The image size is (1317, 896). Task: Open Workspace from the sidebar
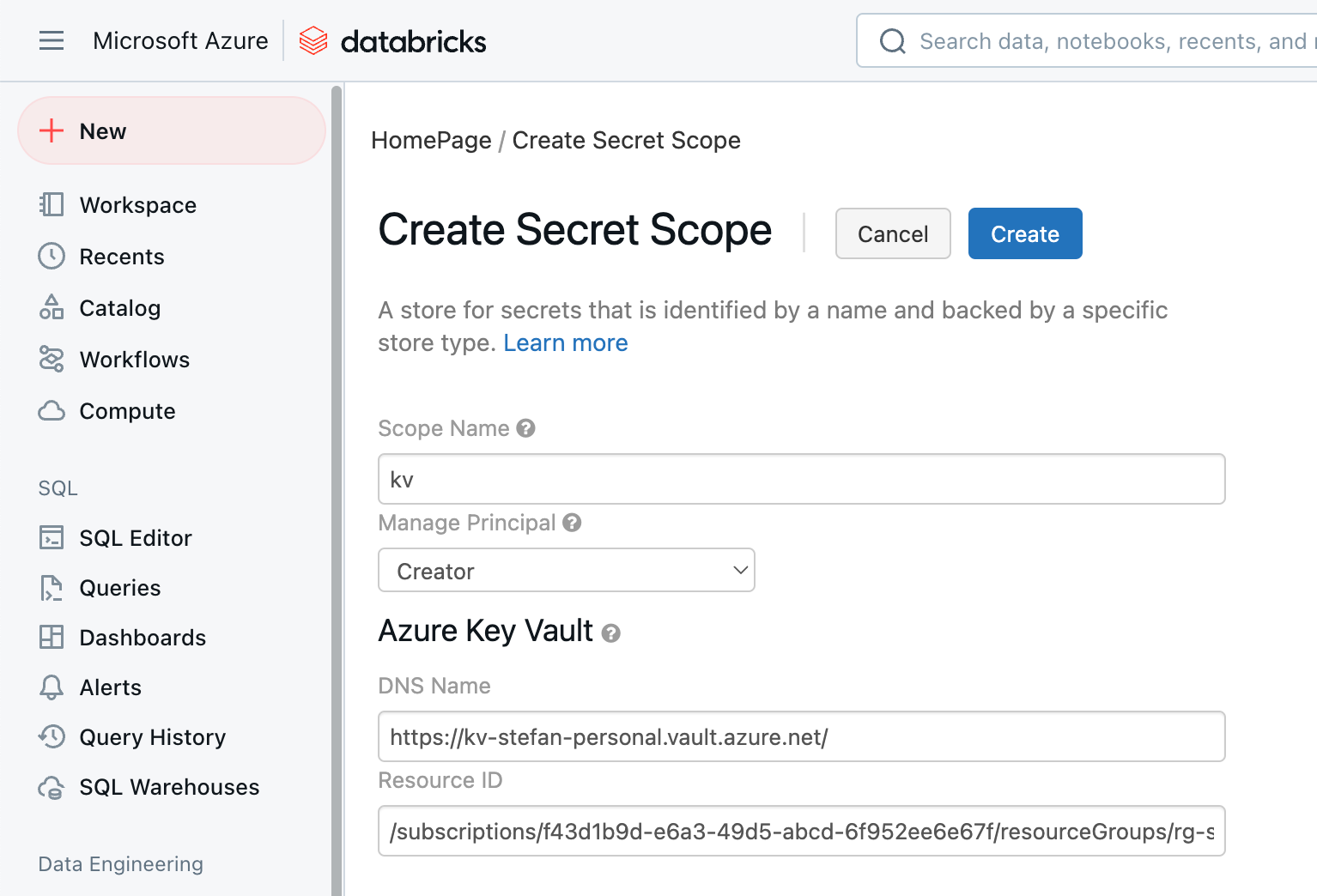137,205
